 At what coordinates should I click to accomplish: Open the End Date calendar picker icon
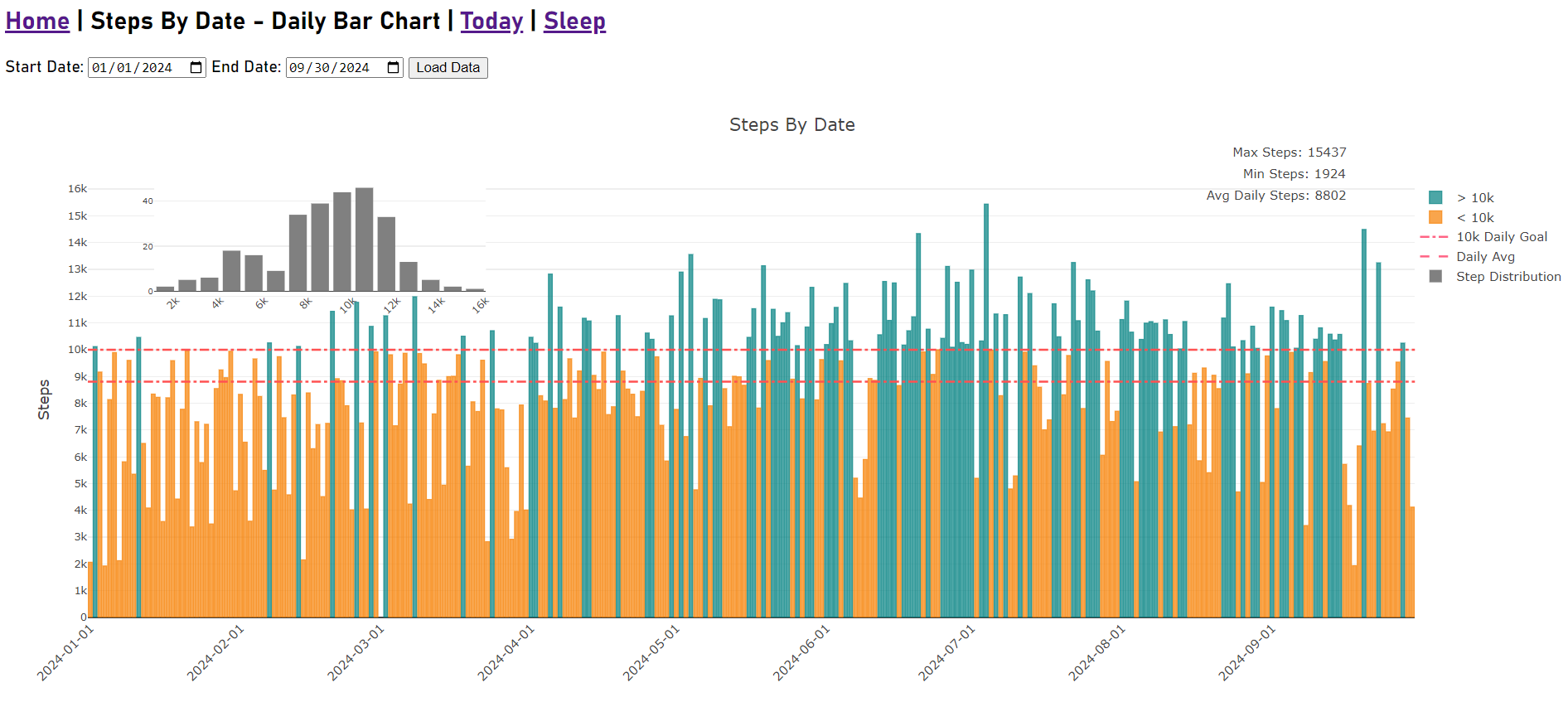pyautogui.click(x=393, y=68)
